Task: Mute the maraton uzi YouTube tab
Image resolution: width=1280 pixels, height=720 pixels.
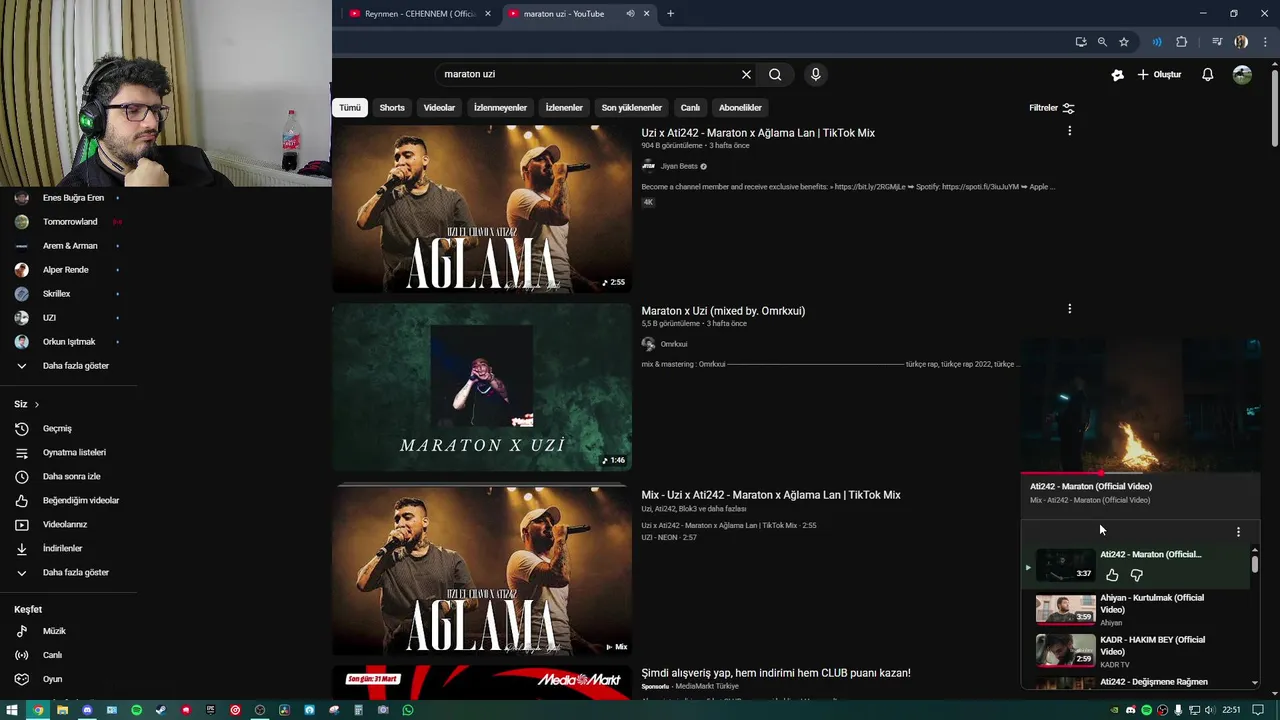Action: [630, 14]
